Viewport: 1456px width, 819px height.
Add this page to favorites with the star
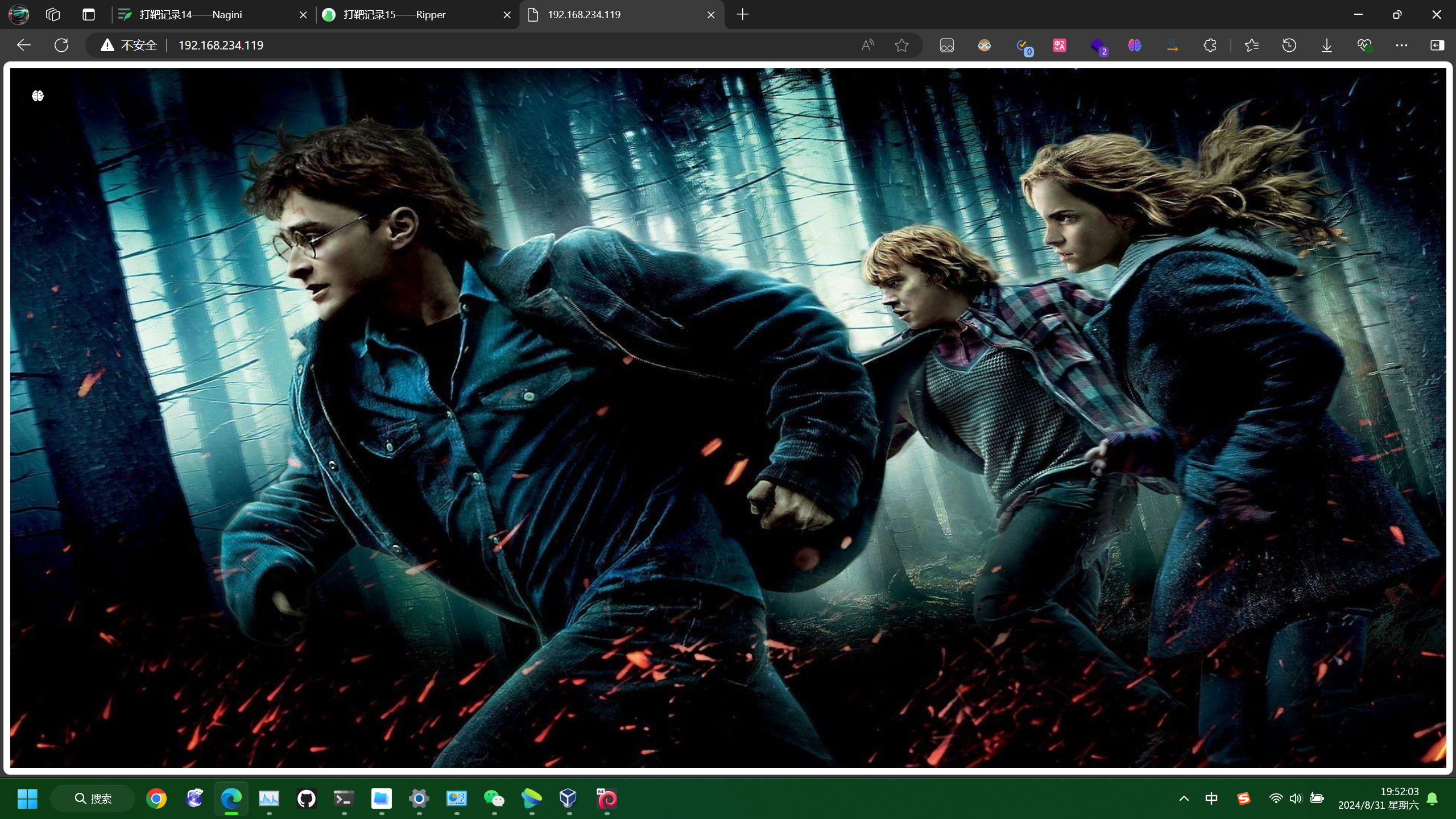point(901,45)
